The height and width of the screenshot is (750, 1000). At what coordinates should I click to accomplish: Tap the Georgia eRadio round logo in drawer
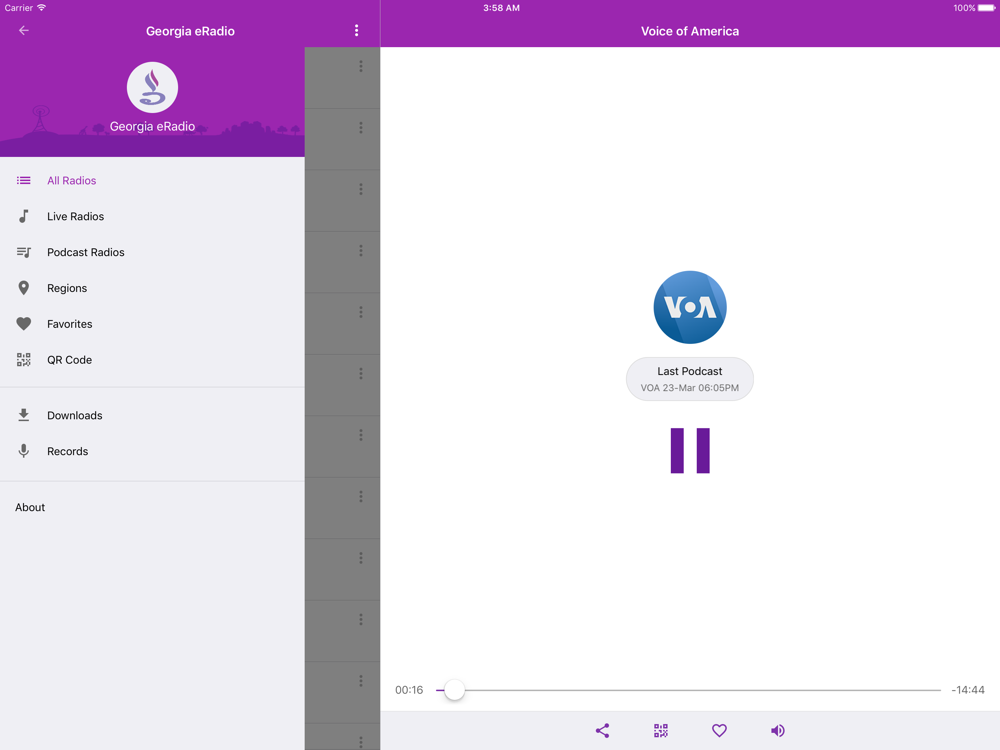coord(152,87)
